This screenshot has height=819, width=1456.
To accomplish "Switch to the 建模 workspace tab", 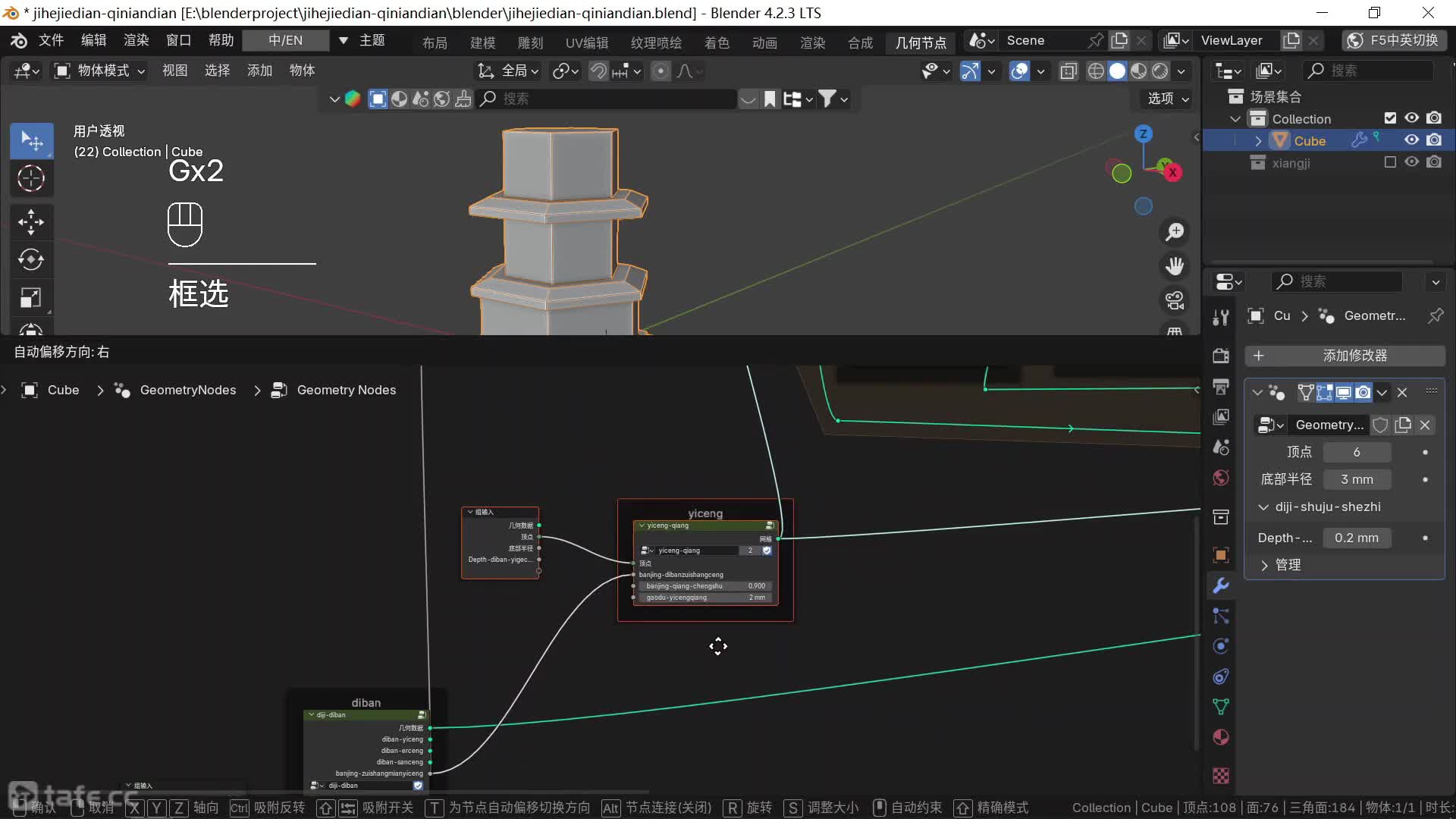I will pyautogui.click(x=482, y=42).
